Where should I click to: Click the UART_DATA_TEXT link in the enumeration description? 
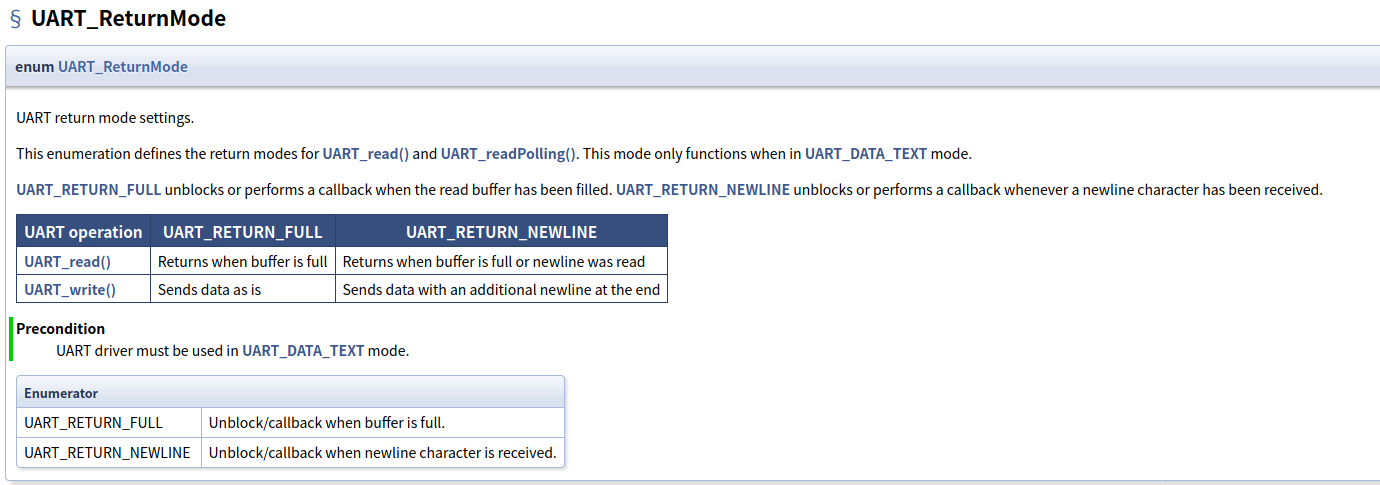[x=865, y=154]
